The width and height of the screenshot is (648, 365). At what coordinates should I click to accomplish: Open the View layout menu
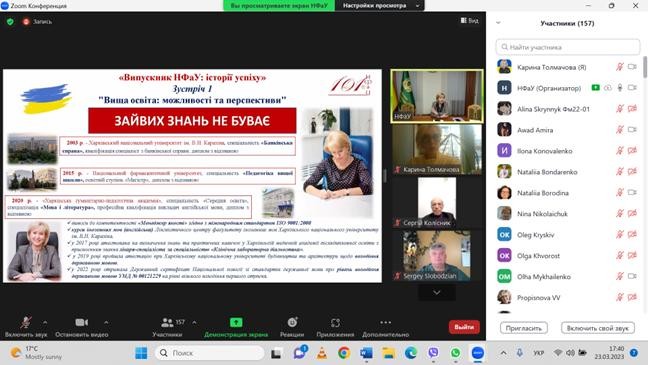point(470,20)
